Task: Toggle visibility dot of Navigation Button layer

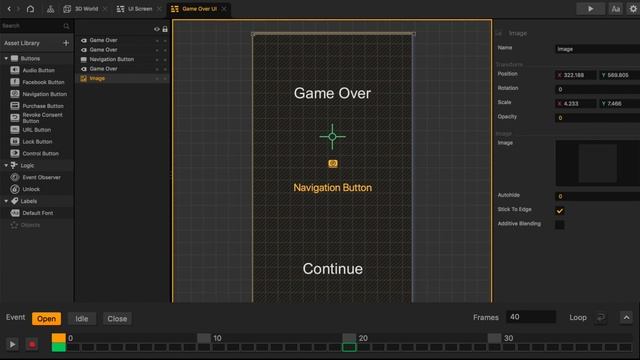Action: coord(157,60)
